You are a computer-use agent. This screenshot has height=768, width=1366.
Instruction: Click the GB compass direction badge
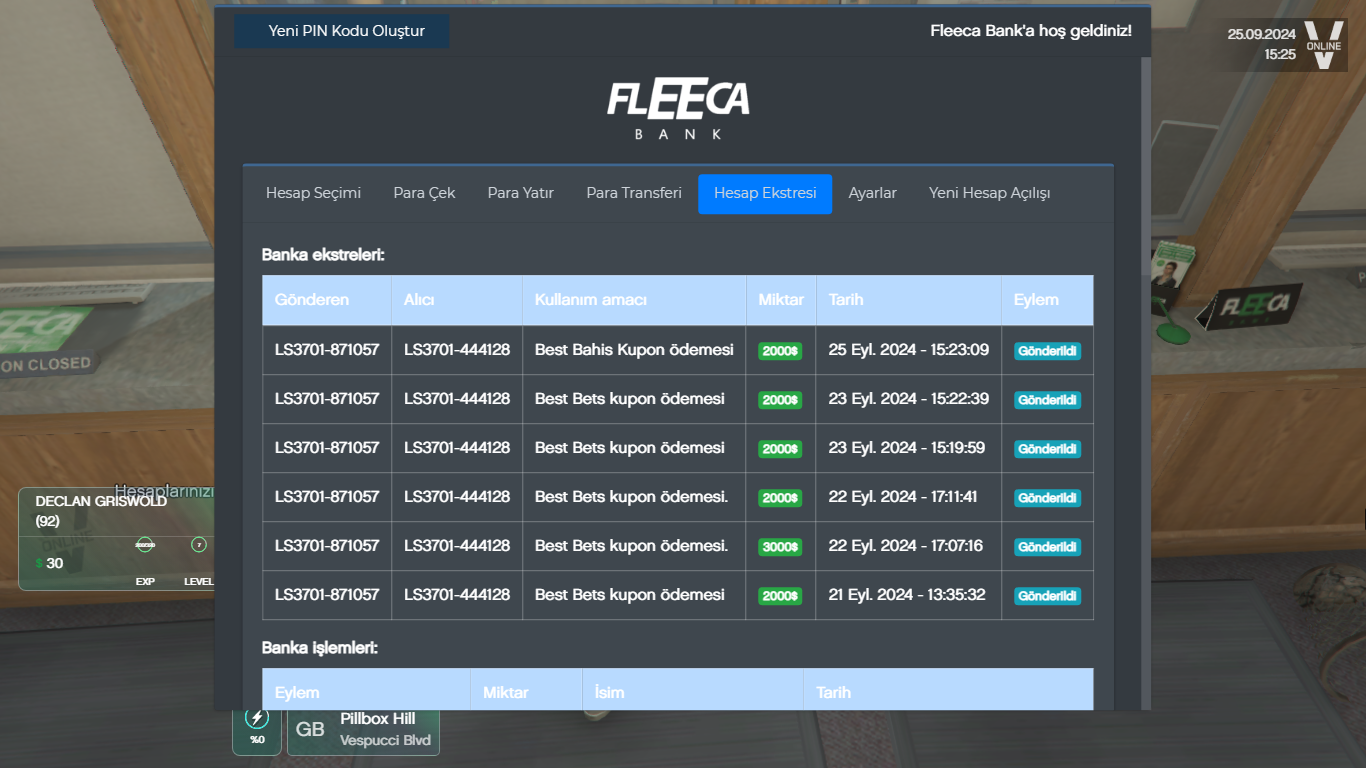point(310,729)
